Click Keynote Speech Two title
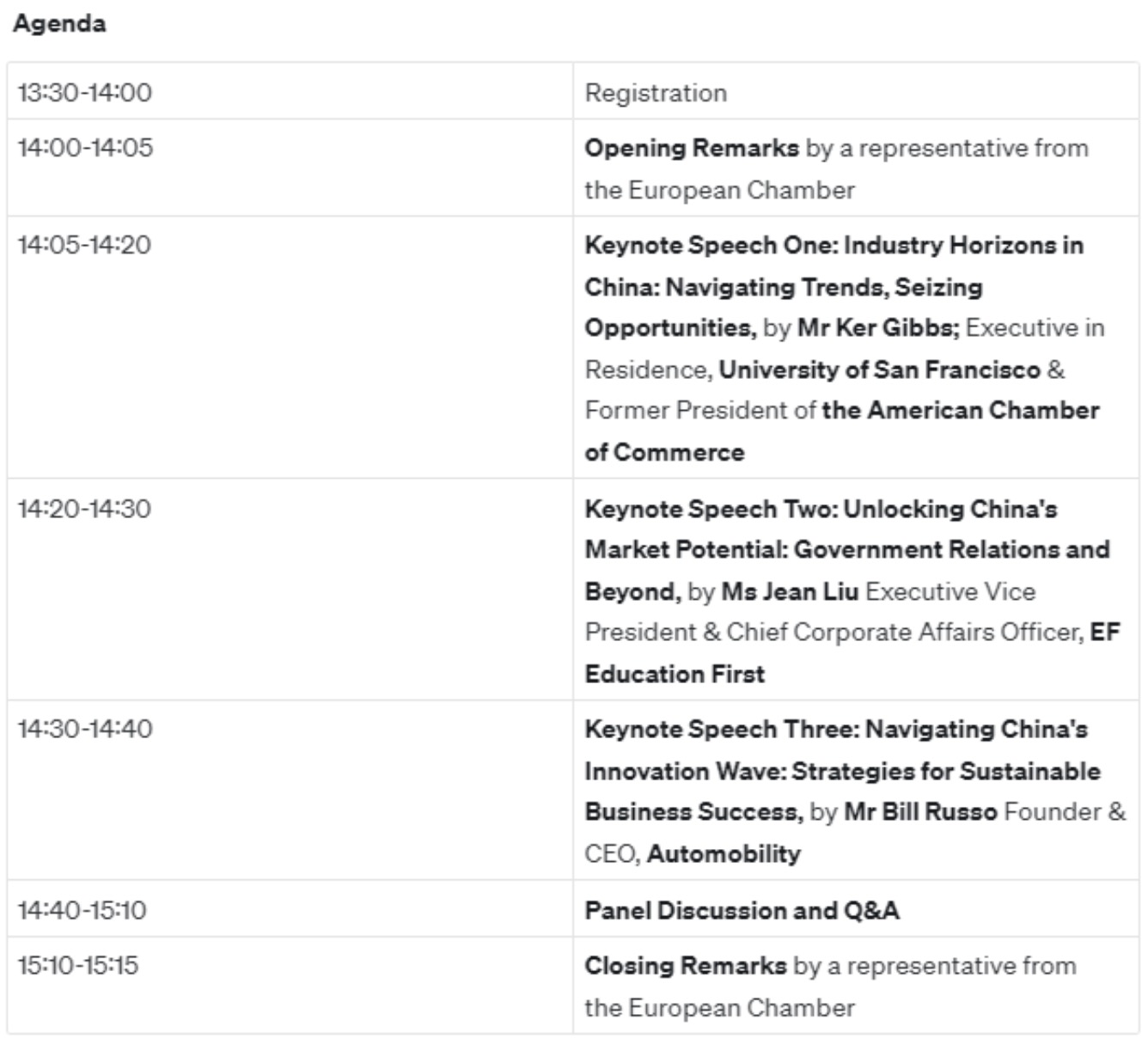 click(847, 550)
